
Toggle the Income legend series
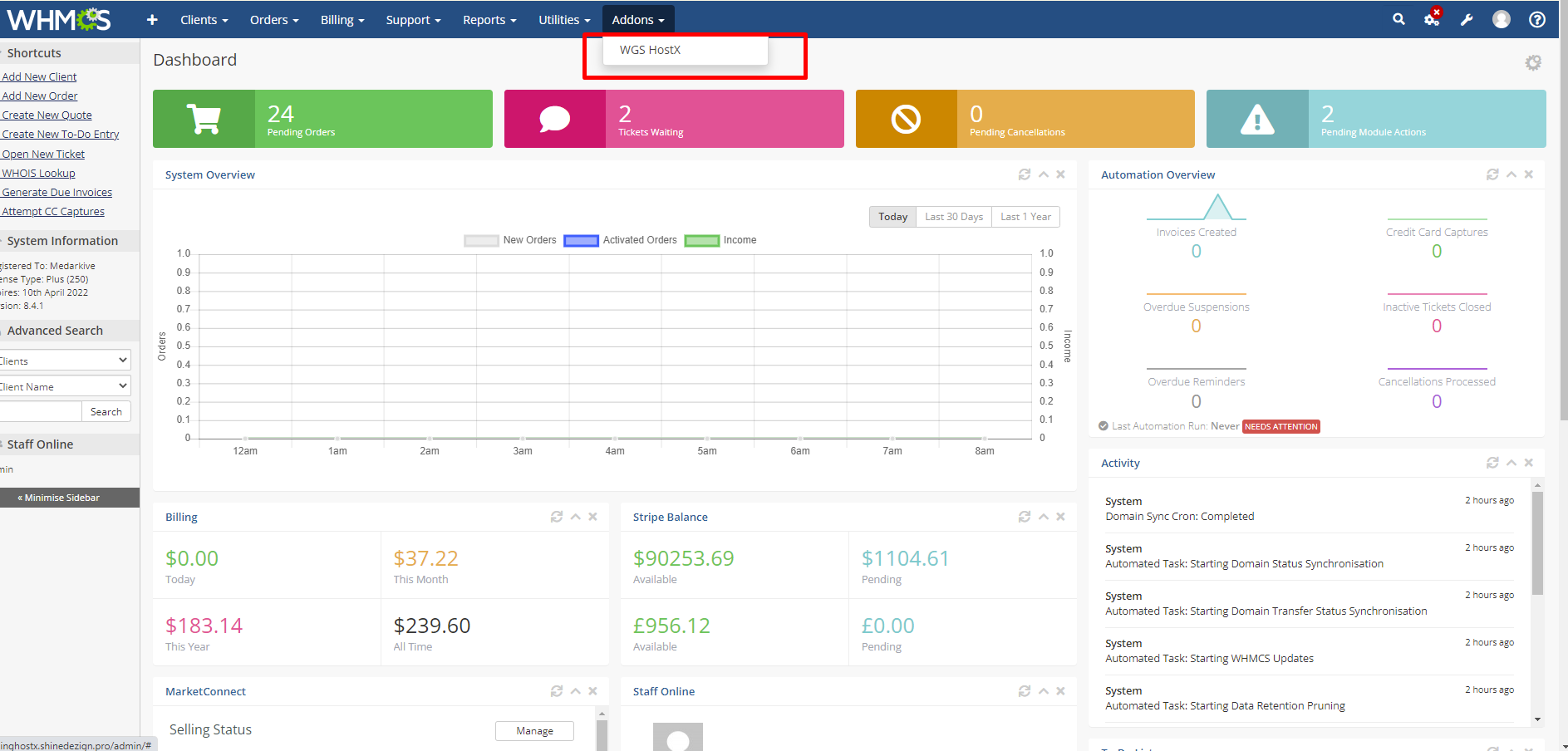720,240
